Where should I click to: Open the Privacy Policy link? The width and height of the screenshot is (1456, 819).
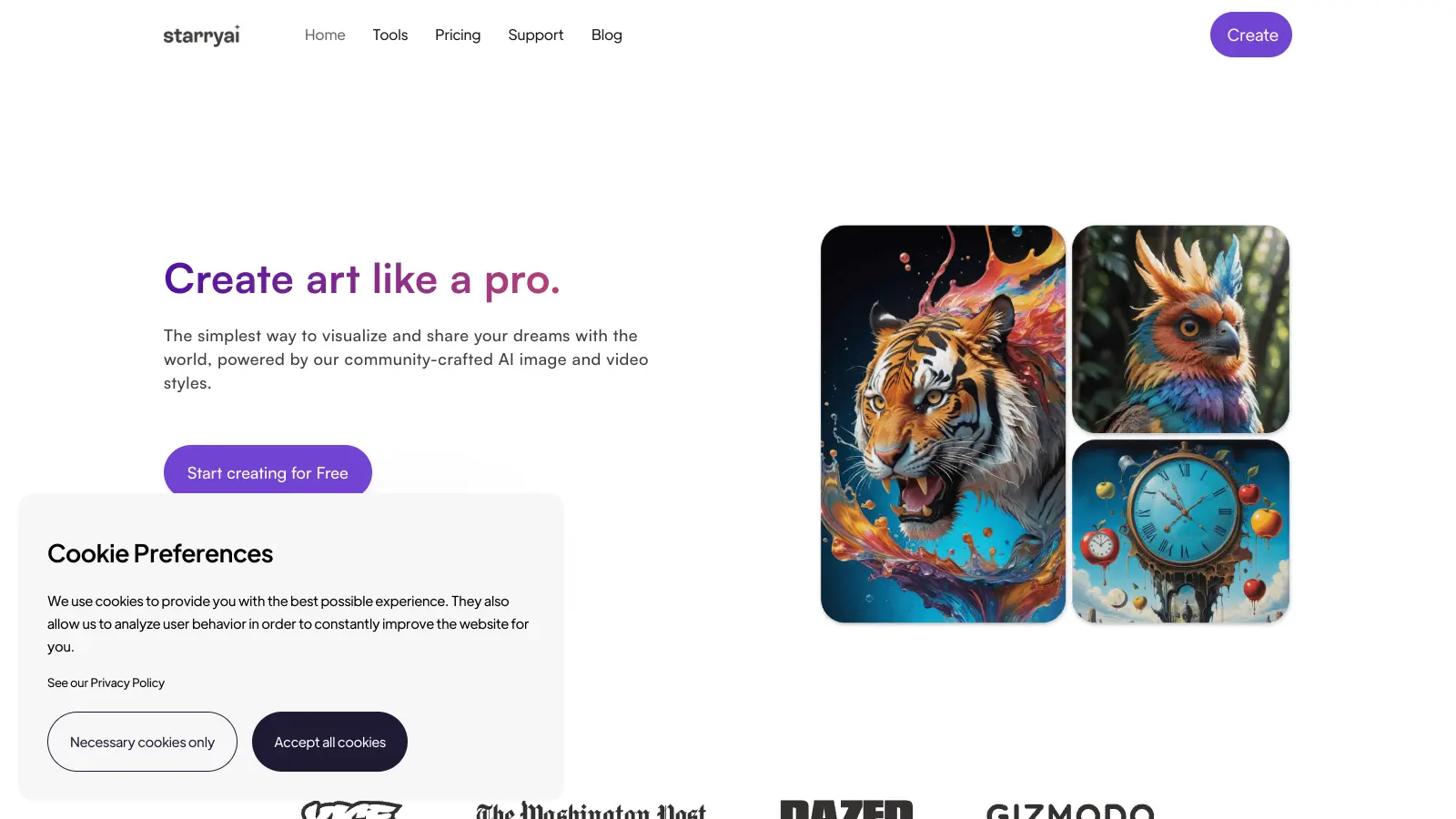[x=127, y=682]
